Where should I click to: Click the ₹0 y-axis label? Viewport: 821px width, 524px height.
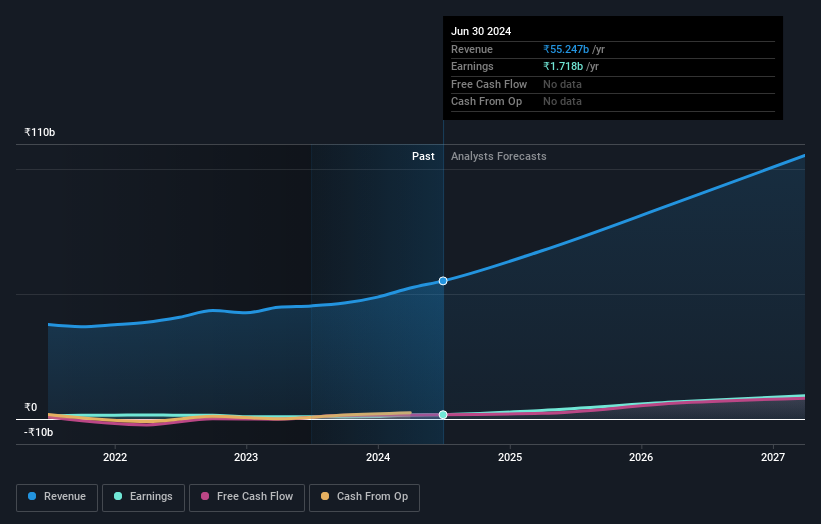(x=30, y=407)
